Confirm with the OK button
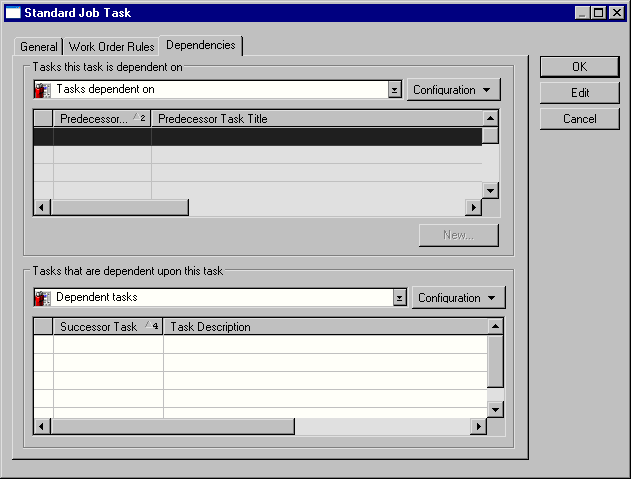 (x=579, y=67)
